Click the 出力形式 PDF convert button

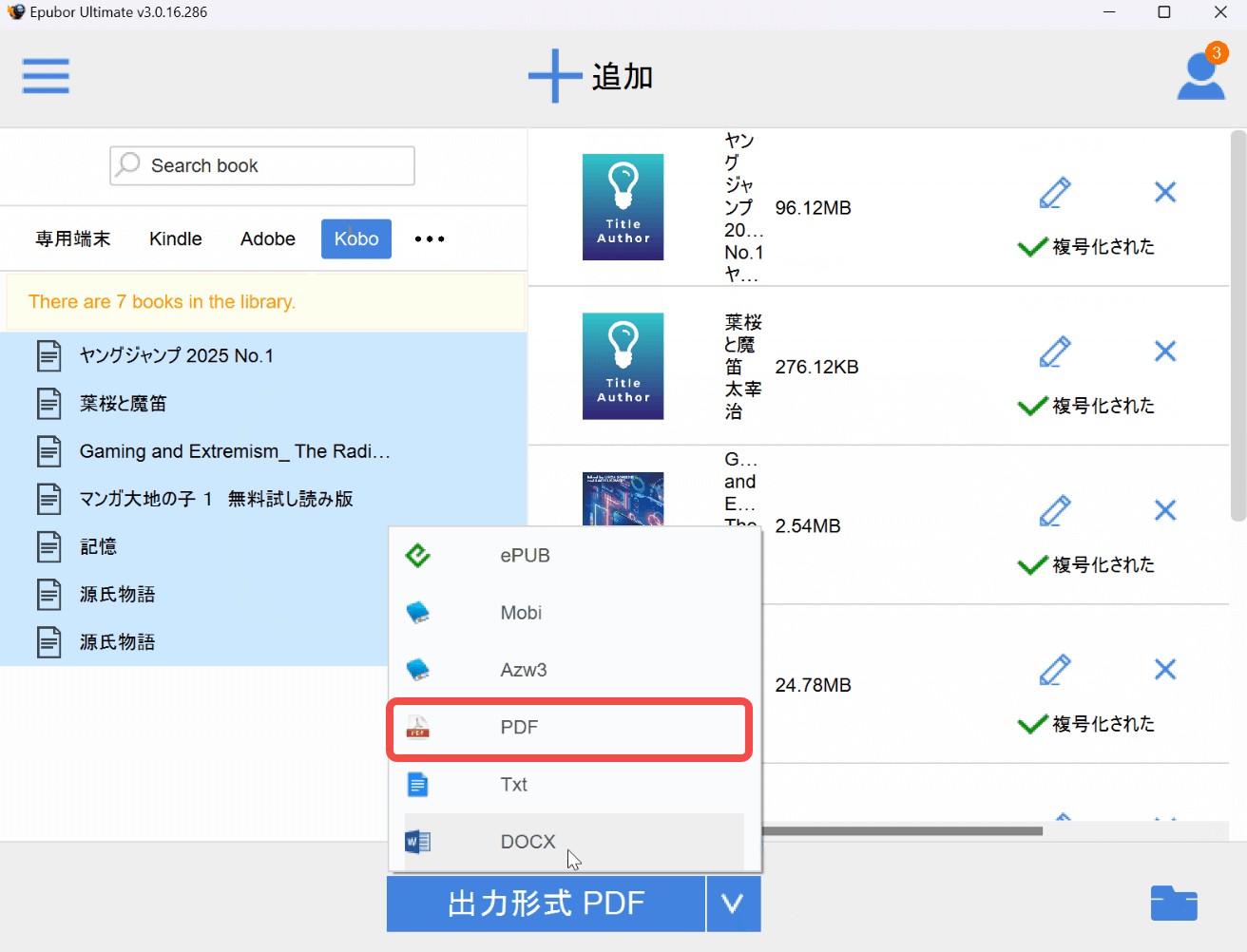pos(546,904)
